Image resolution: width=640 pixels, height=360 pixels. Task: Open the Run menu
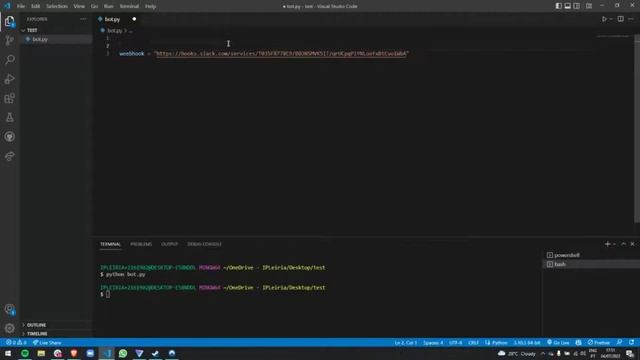coord(109,6)
